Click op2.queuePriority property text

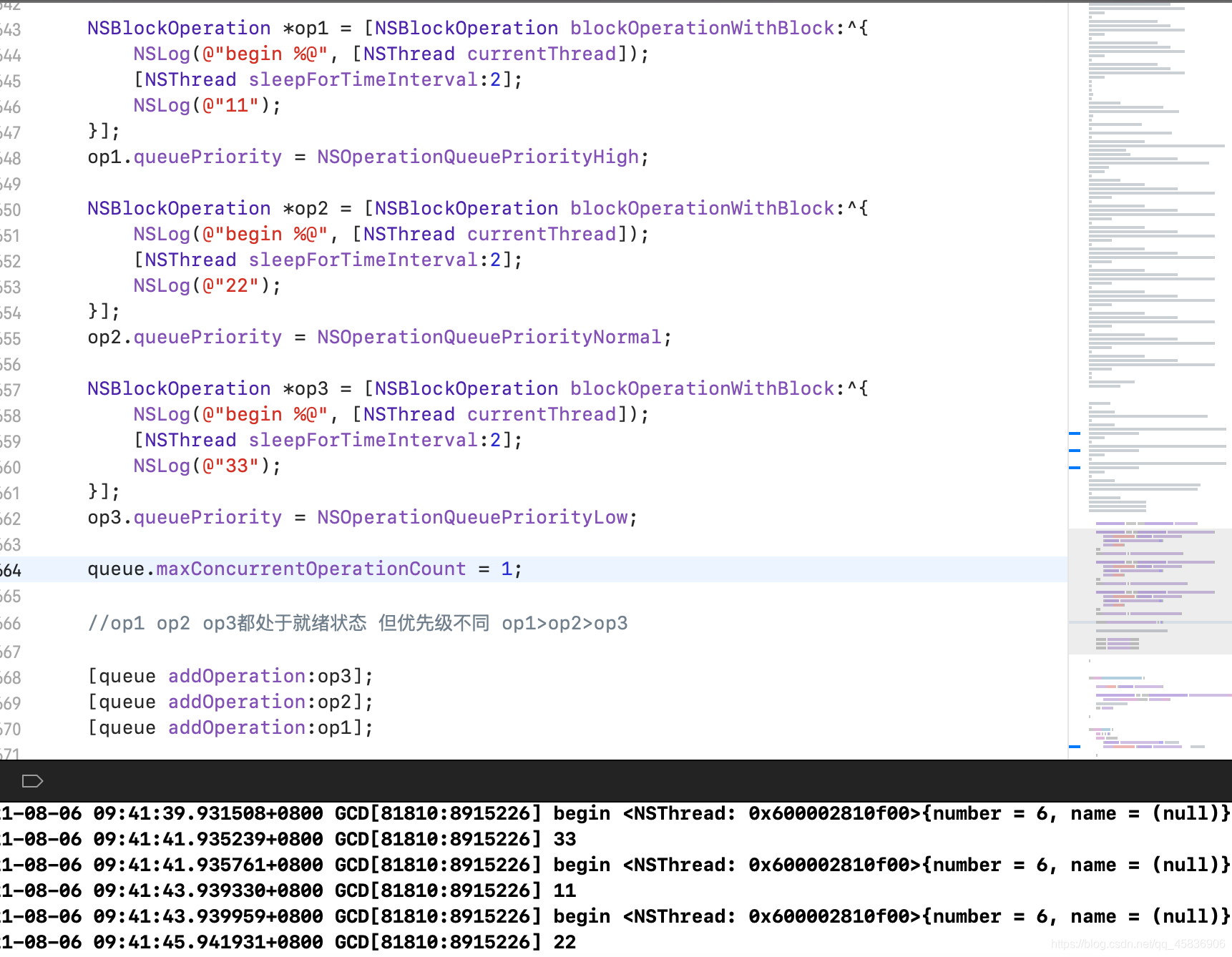coord(185,337)
